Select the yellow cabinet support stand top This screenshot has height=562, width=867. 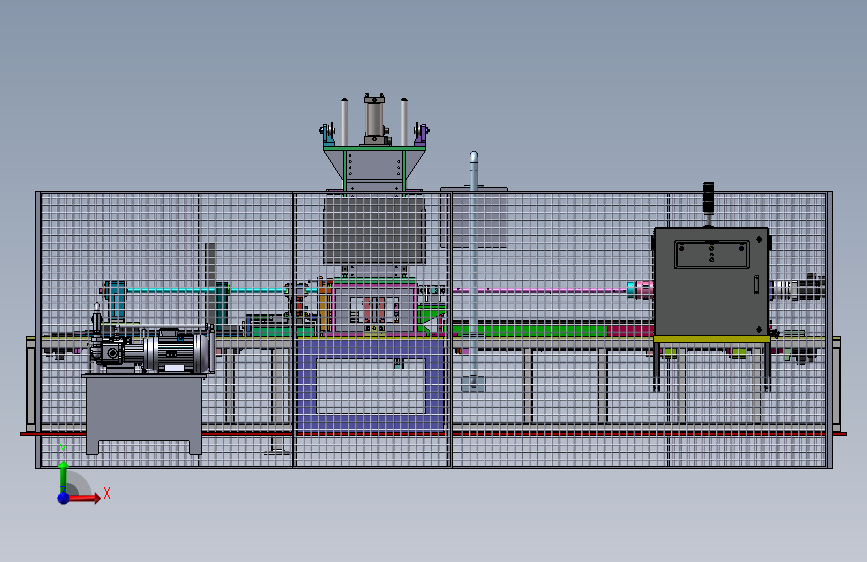point(712,339)
